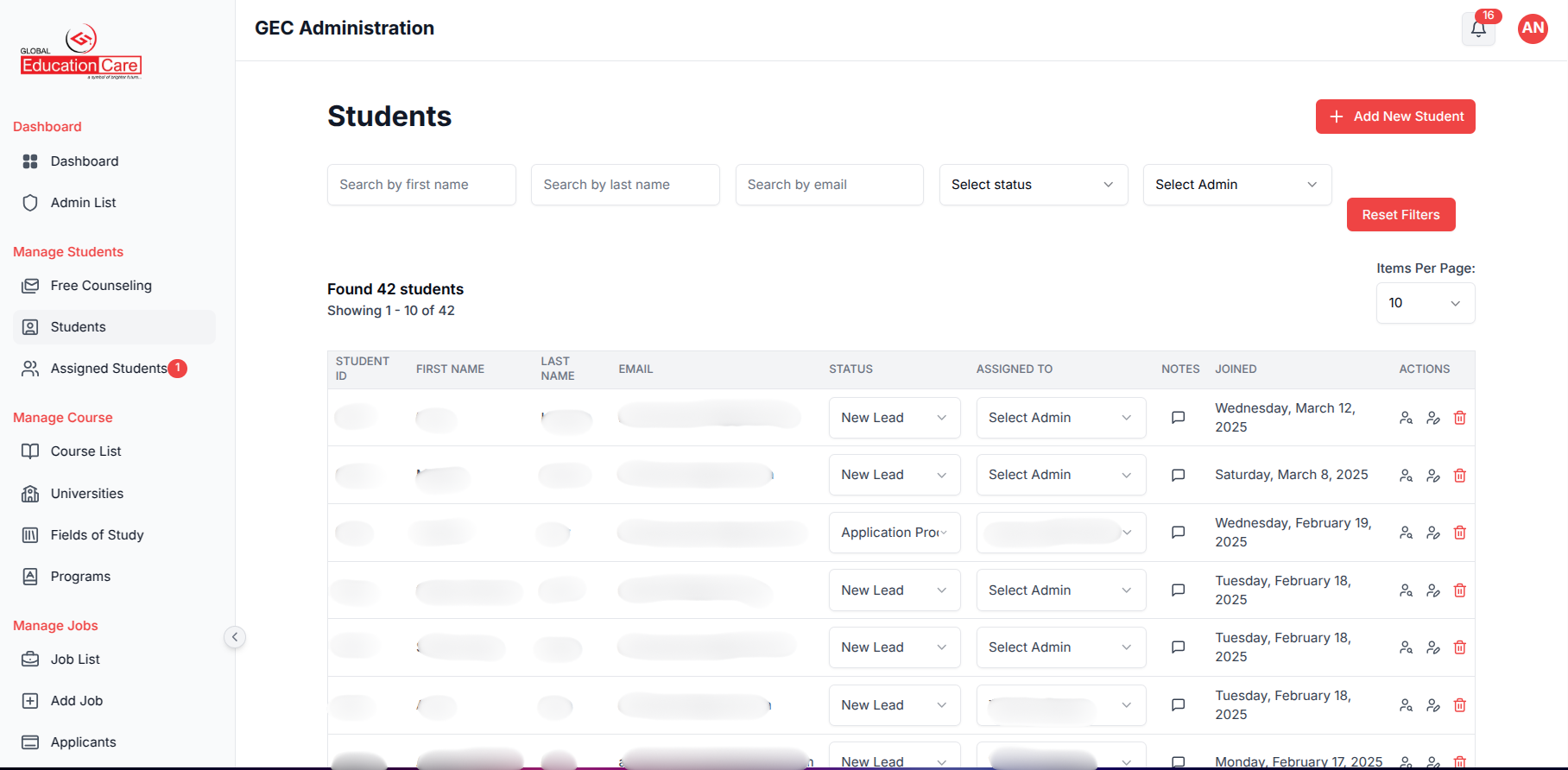The image size is (1568, 770).
Task: View profile of the March 12 student
Action: [x=1406, y=418]
